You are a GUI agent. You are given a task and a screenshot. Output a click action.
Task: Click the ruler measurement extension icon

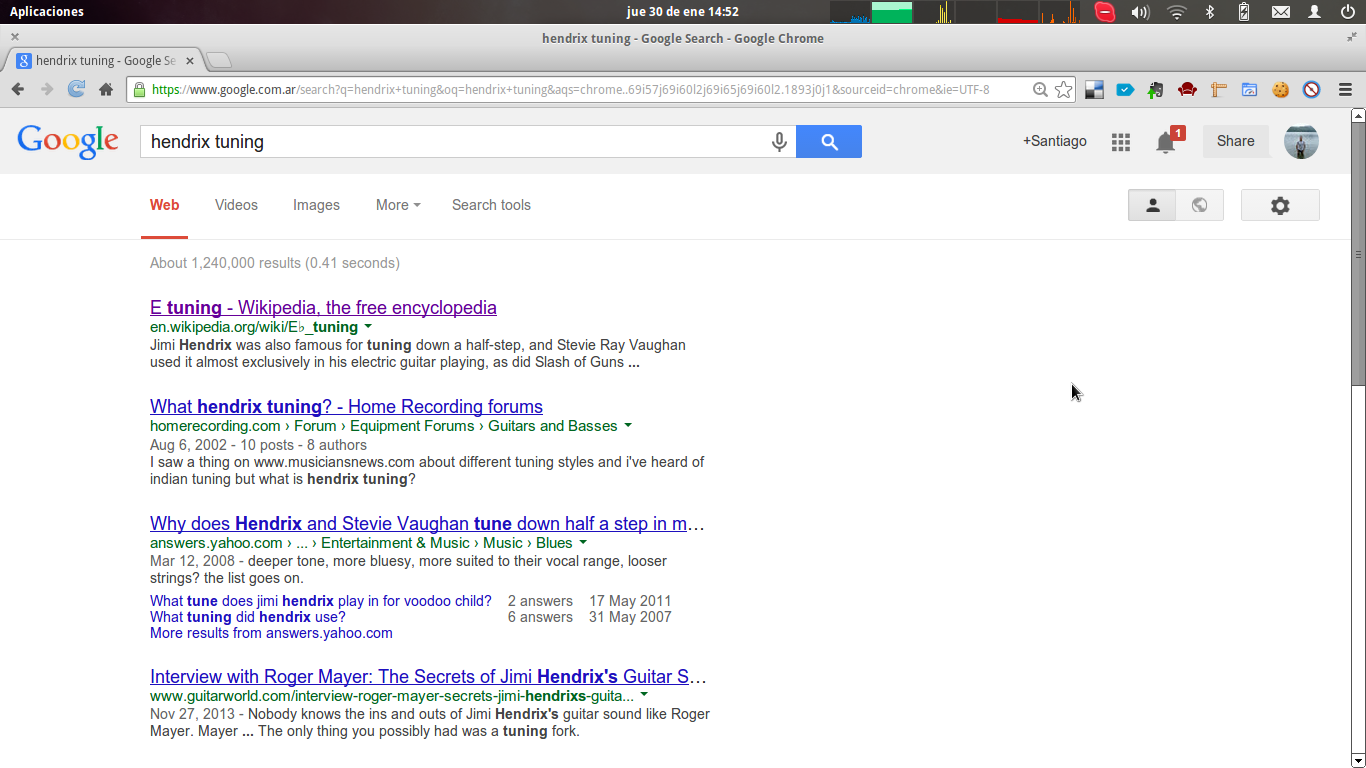coord(1218,90)
